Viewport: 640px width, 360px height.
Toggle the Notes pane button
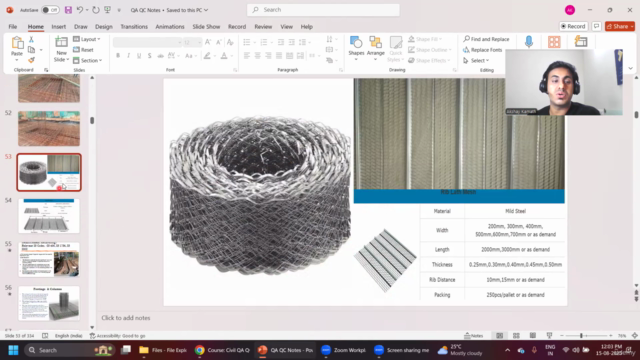(474, 336)
